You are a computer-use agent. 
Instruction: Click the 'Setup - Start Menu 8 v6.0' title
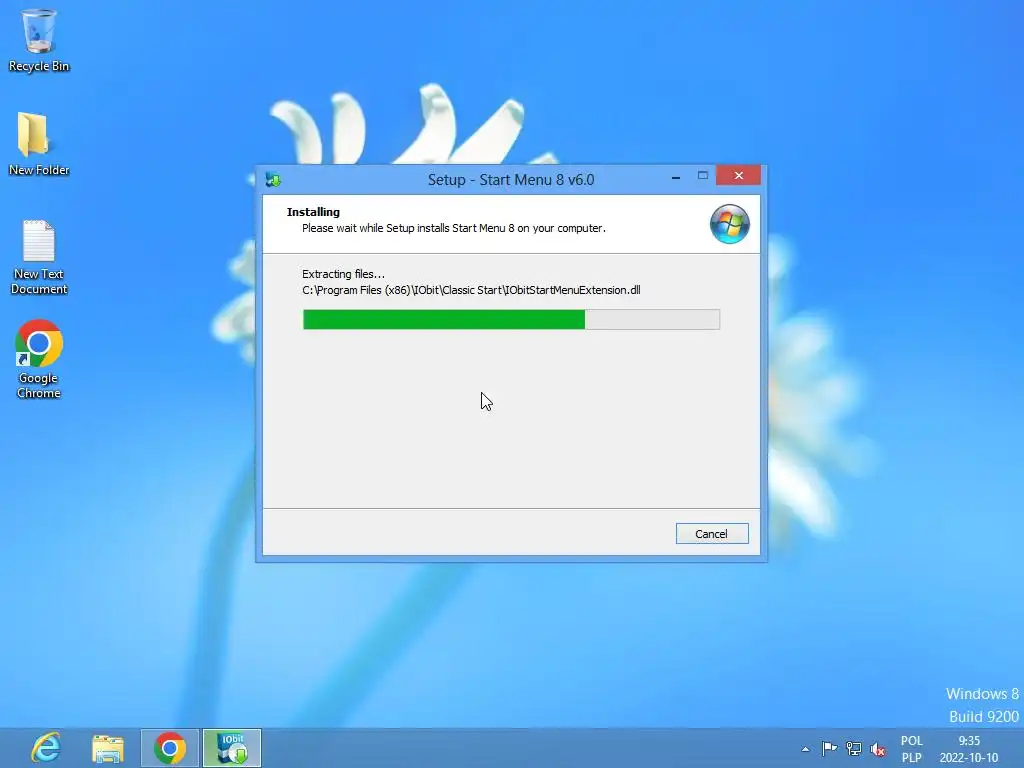(x=511, y=180)
